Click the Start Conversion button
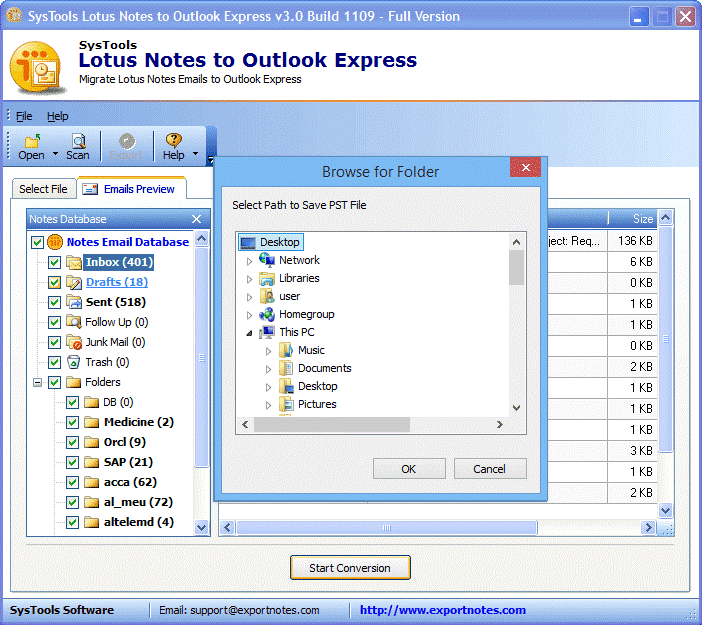702x625 pixels. pos(350,568)
